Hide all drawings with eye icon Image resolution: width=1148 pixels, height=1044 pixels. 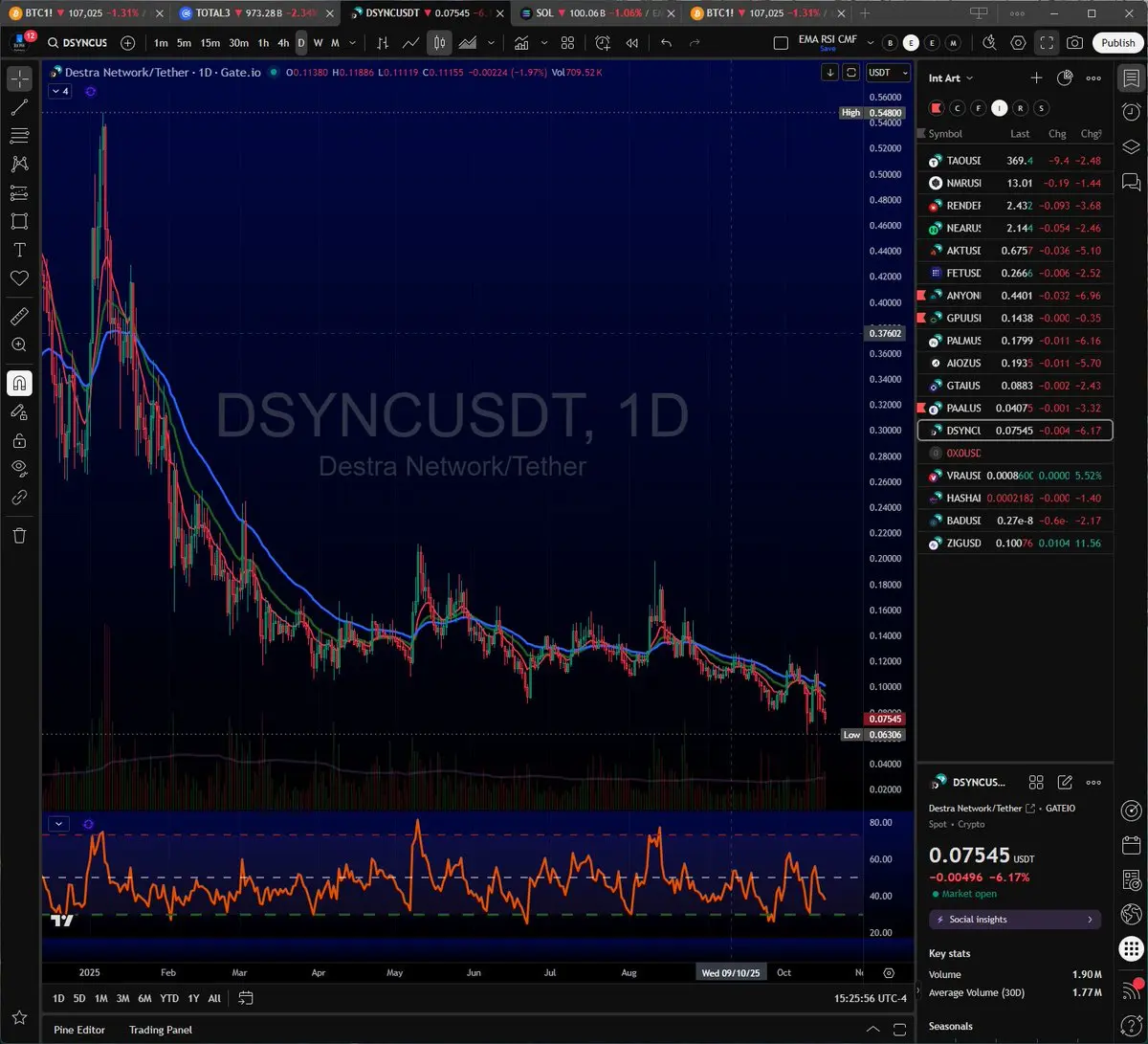point(19,469)
